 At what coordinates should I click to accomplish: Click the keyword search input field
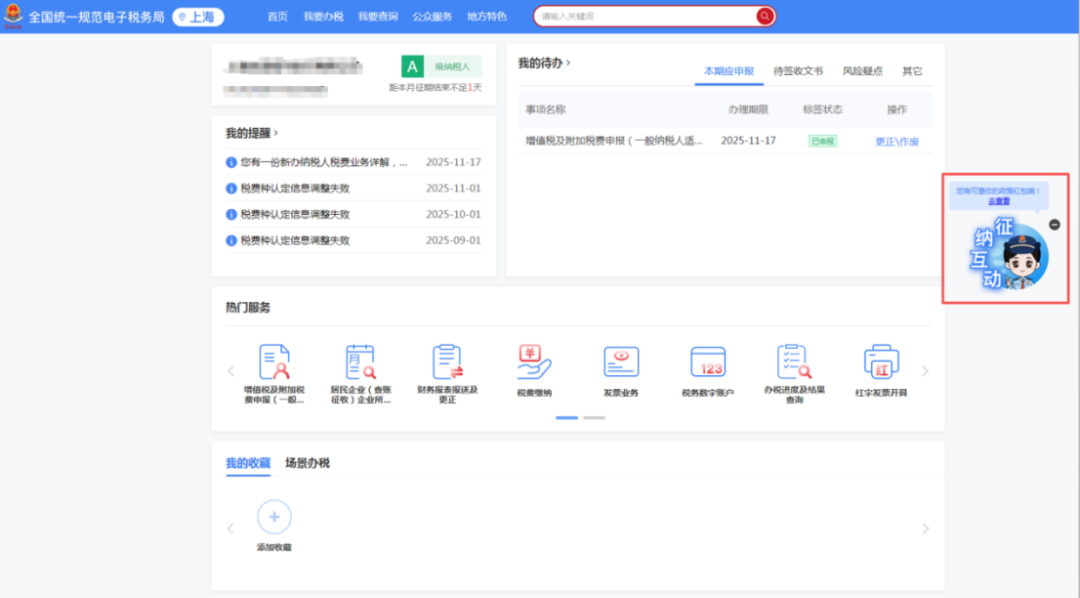point(640,16)
